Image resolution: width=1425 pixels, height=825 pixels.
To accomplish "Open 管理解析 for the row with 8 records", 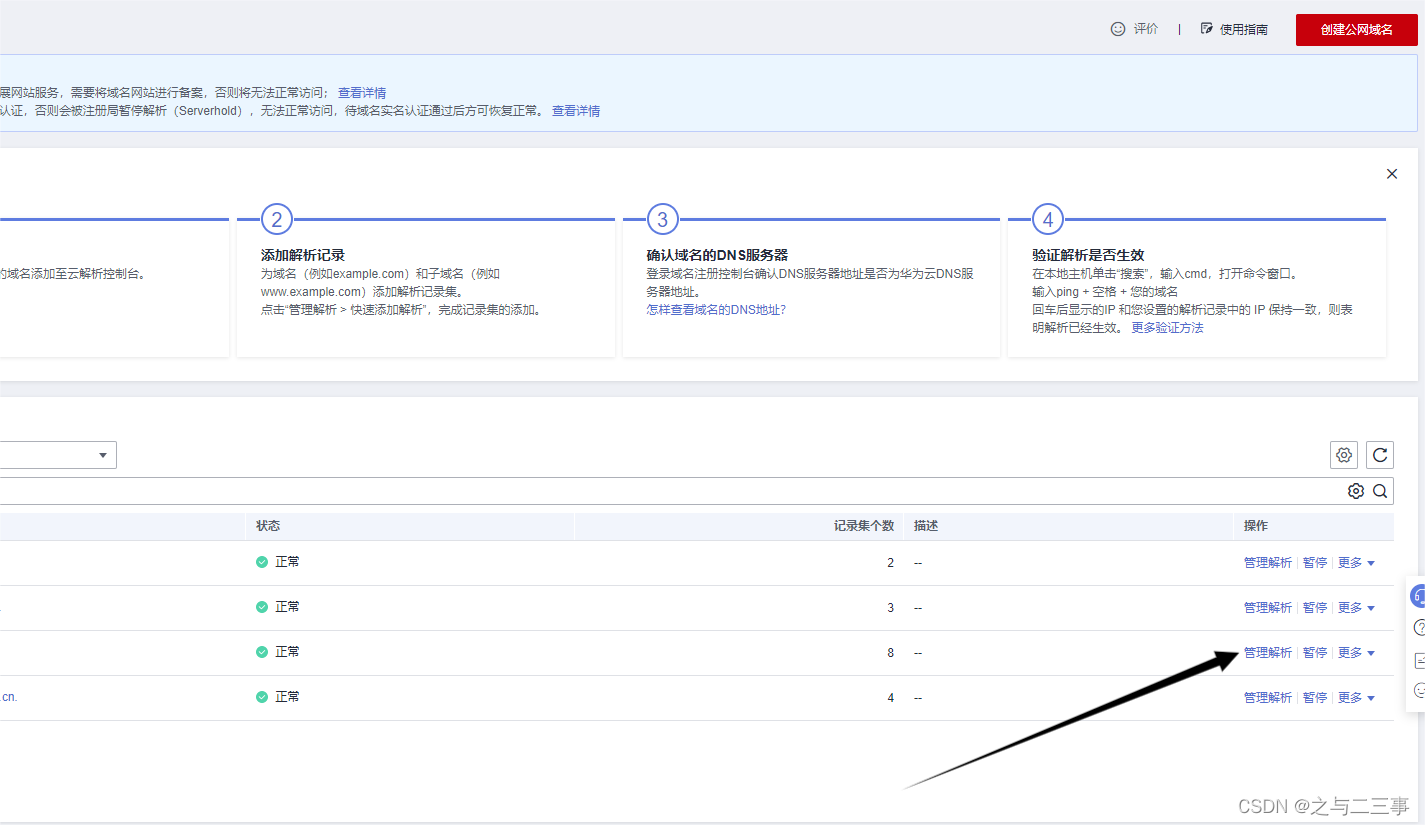I will pos(1268,653).
